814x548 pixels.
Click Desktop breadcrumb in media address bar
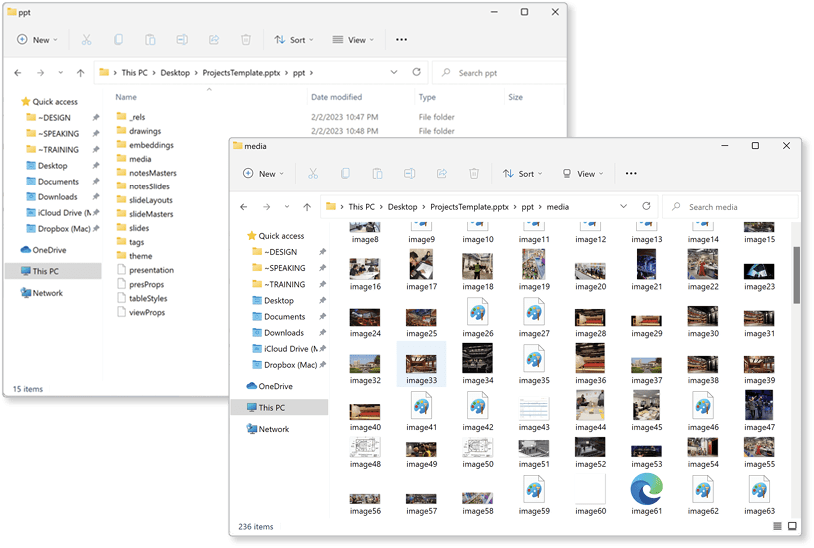[402, 207]
